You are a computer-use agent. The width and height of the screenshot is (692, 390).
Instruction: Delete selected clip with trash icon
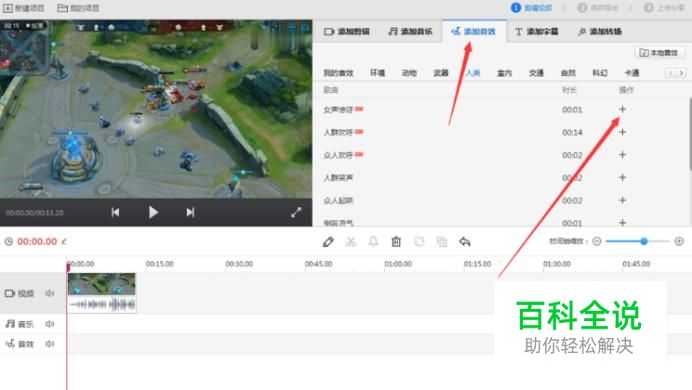click(396, 242)
